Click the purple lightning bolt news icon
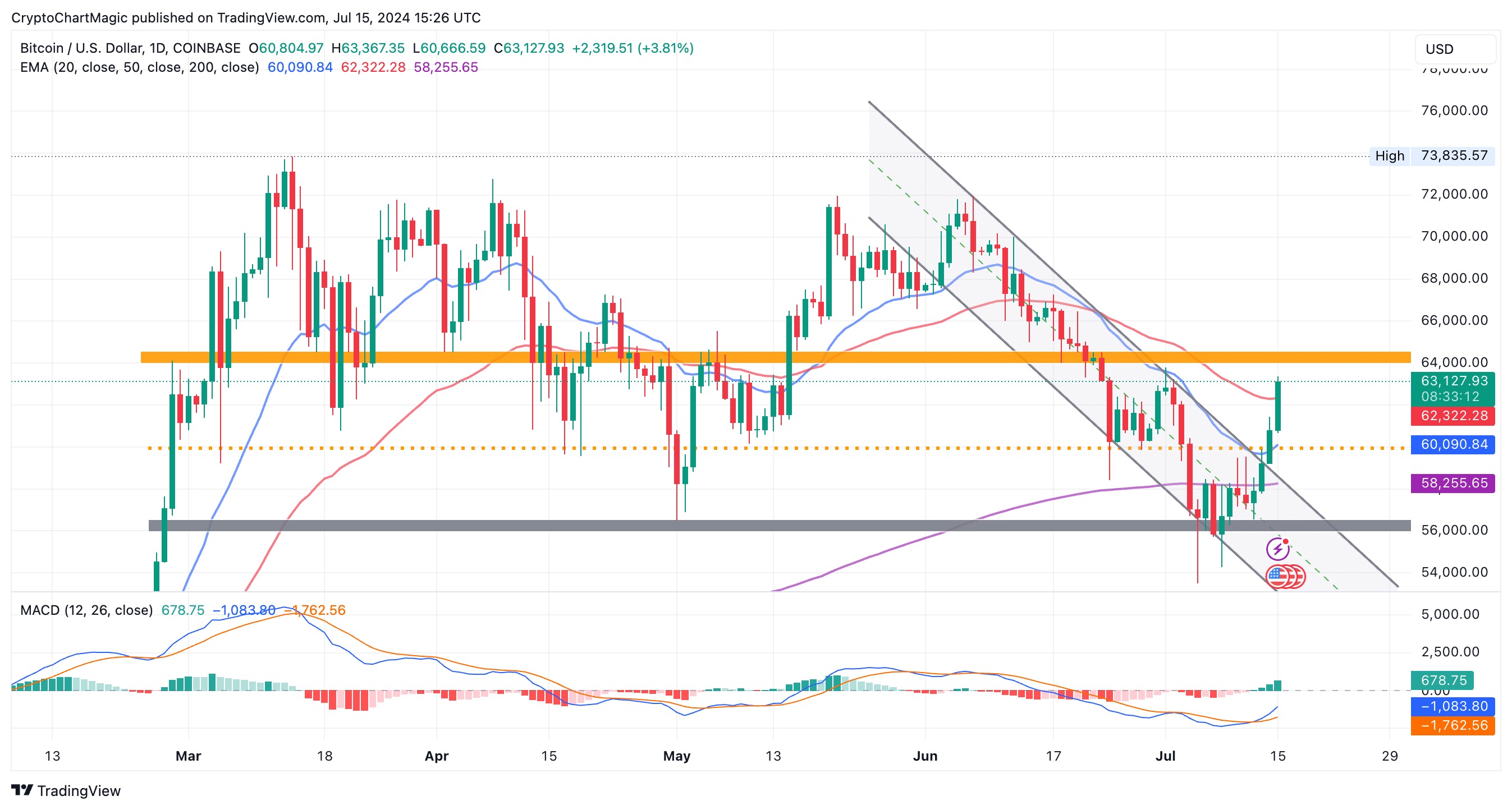Image resolution: width=1512 pixels, height=810 pixels. click(1277, 550)
